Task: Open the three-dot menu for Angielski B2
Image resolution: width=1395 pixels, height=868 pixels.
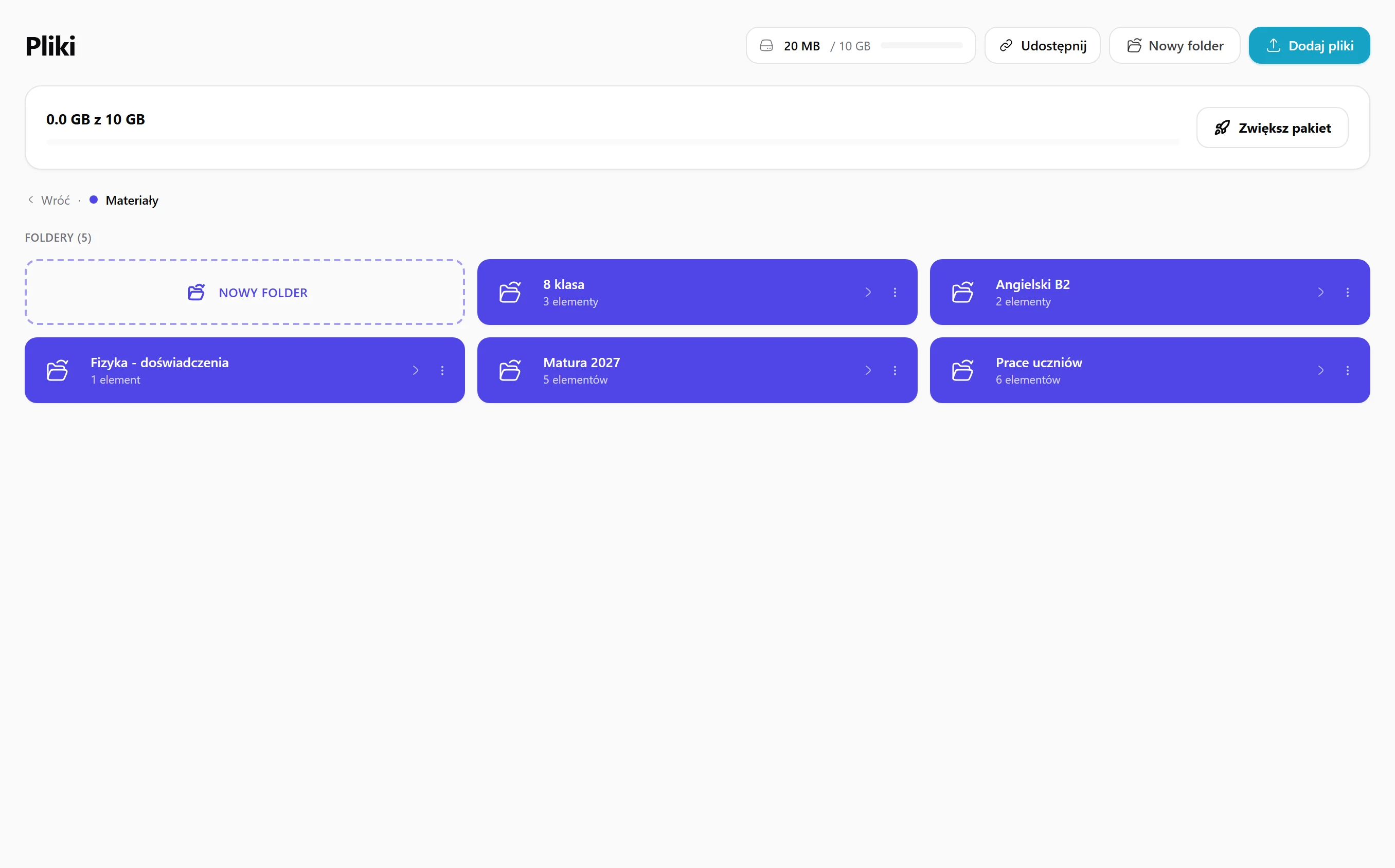Action: point(1347,292)
